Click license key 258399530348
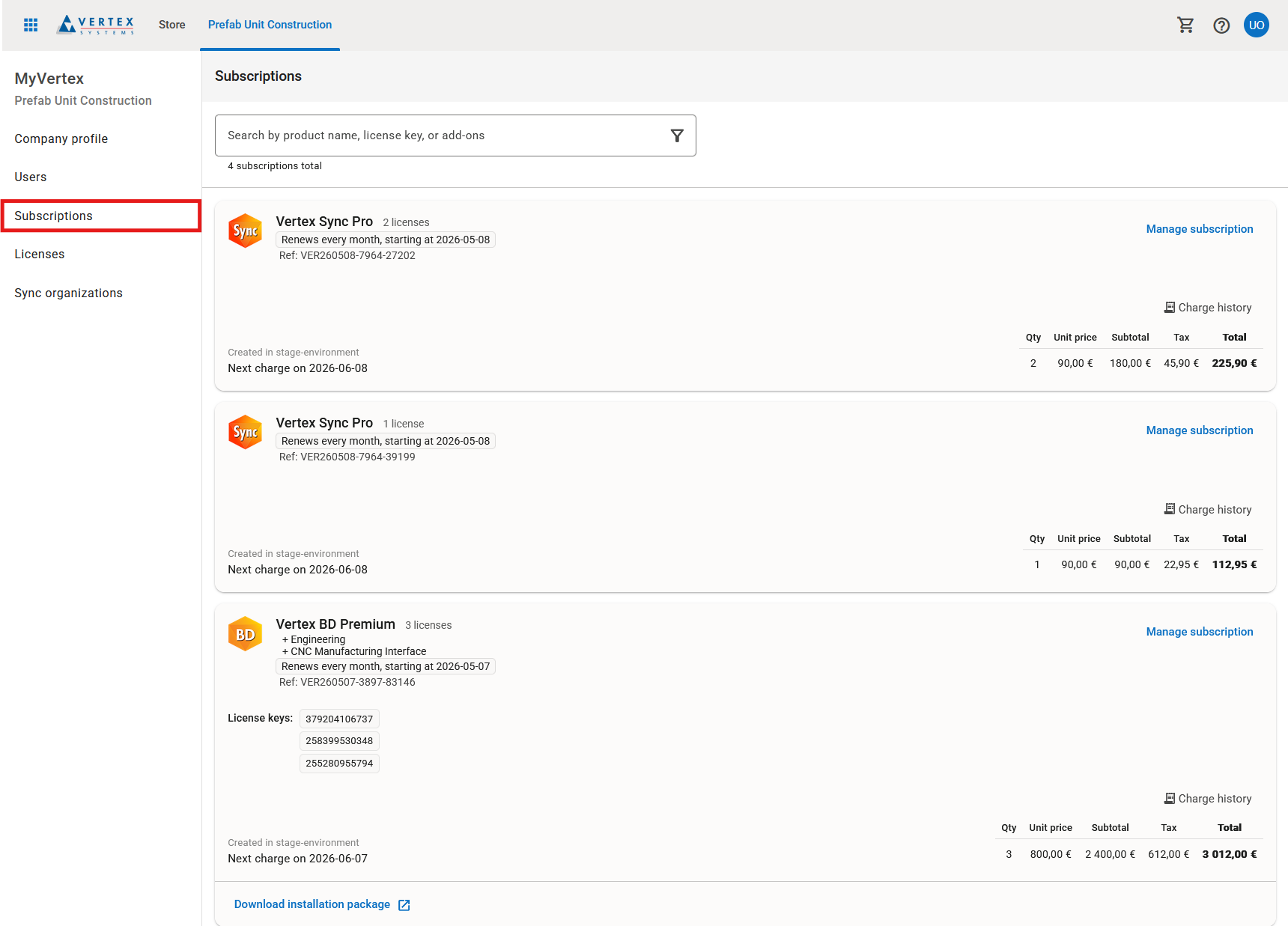 click(x=339, y=741)
